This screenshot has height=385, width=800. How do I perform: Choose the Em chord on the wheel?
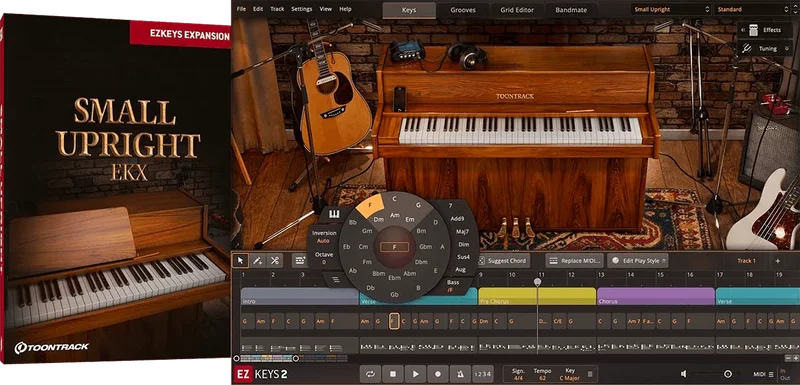pyautogui.click(x=410, y=219)
